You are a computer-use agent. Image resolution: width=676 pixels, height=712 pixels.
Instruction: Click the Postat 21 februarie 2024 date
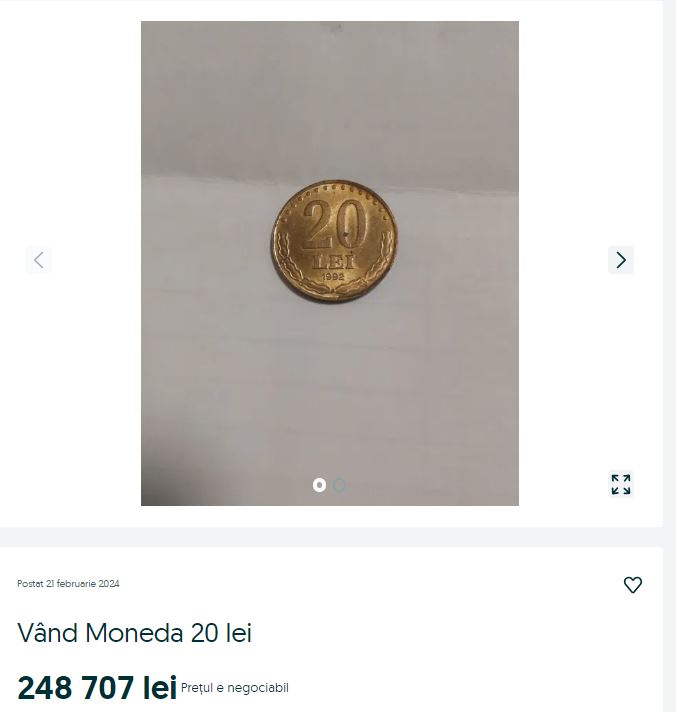(68, 583)
